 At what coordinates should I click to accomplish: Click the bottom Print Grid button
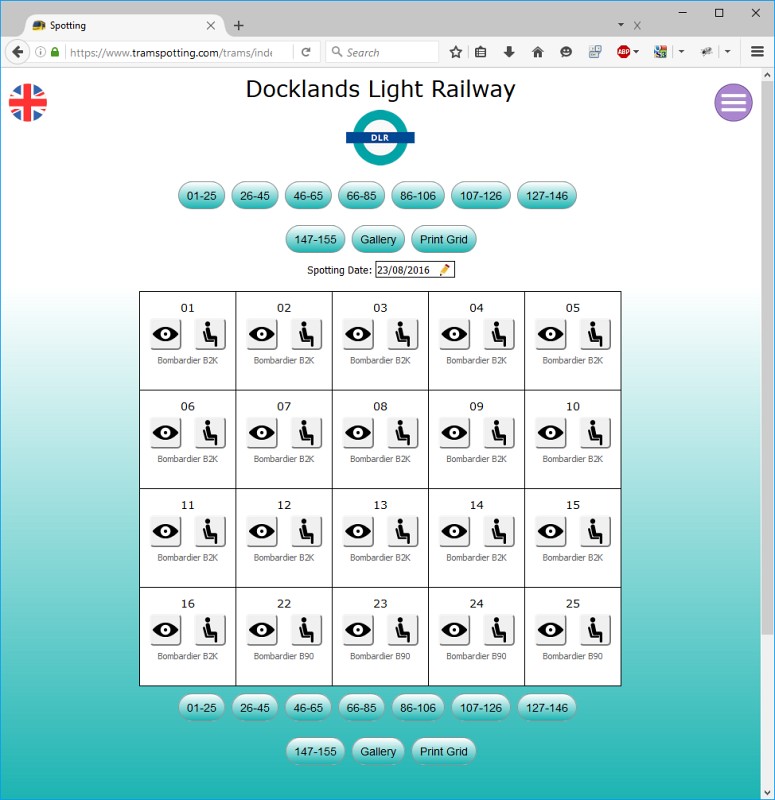[444, 752]
